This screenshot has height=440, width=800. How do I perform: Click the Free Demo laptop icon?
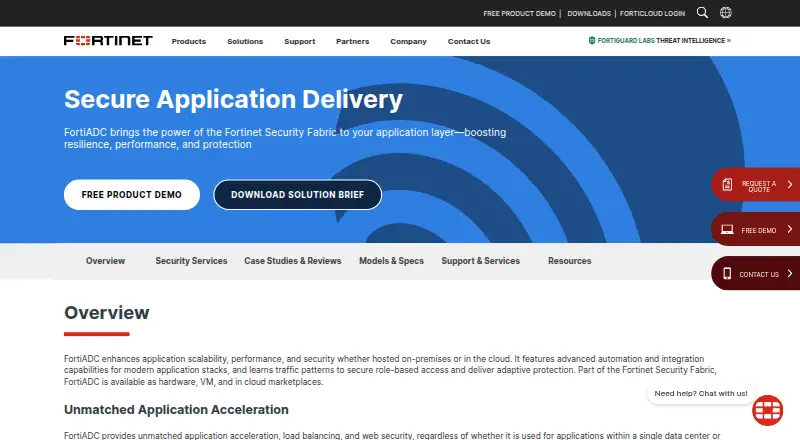(x=727, y=230)
